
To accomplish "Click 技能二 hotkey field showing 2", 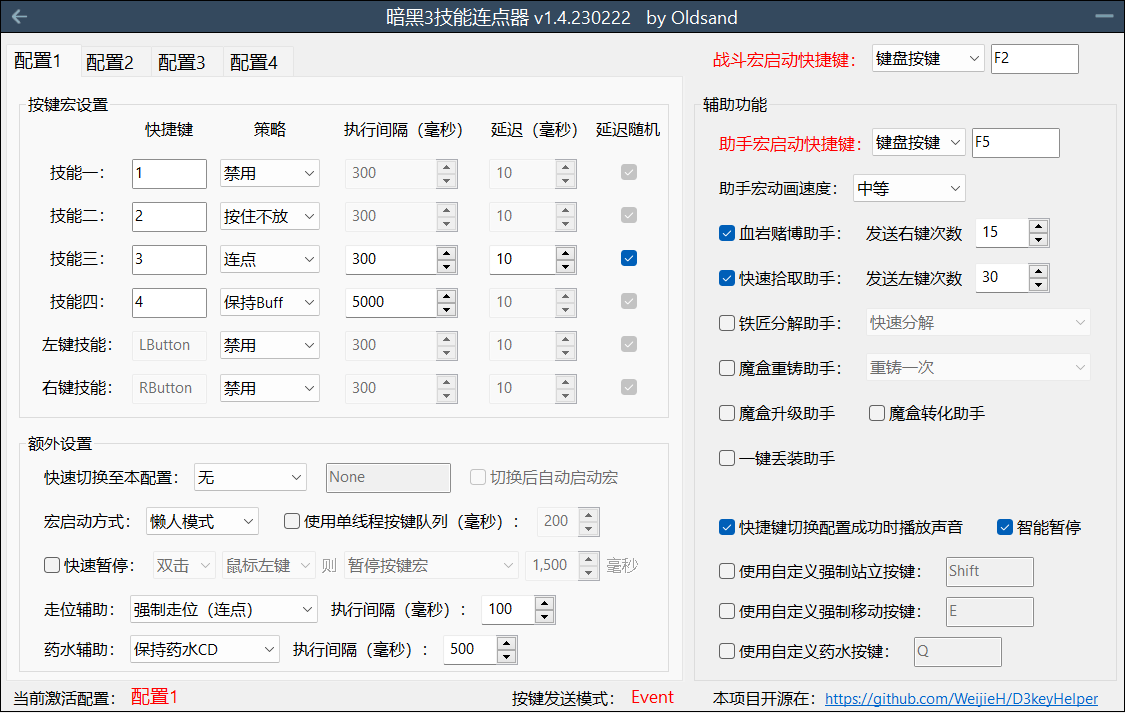I will (x=169, y=217).
